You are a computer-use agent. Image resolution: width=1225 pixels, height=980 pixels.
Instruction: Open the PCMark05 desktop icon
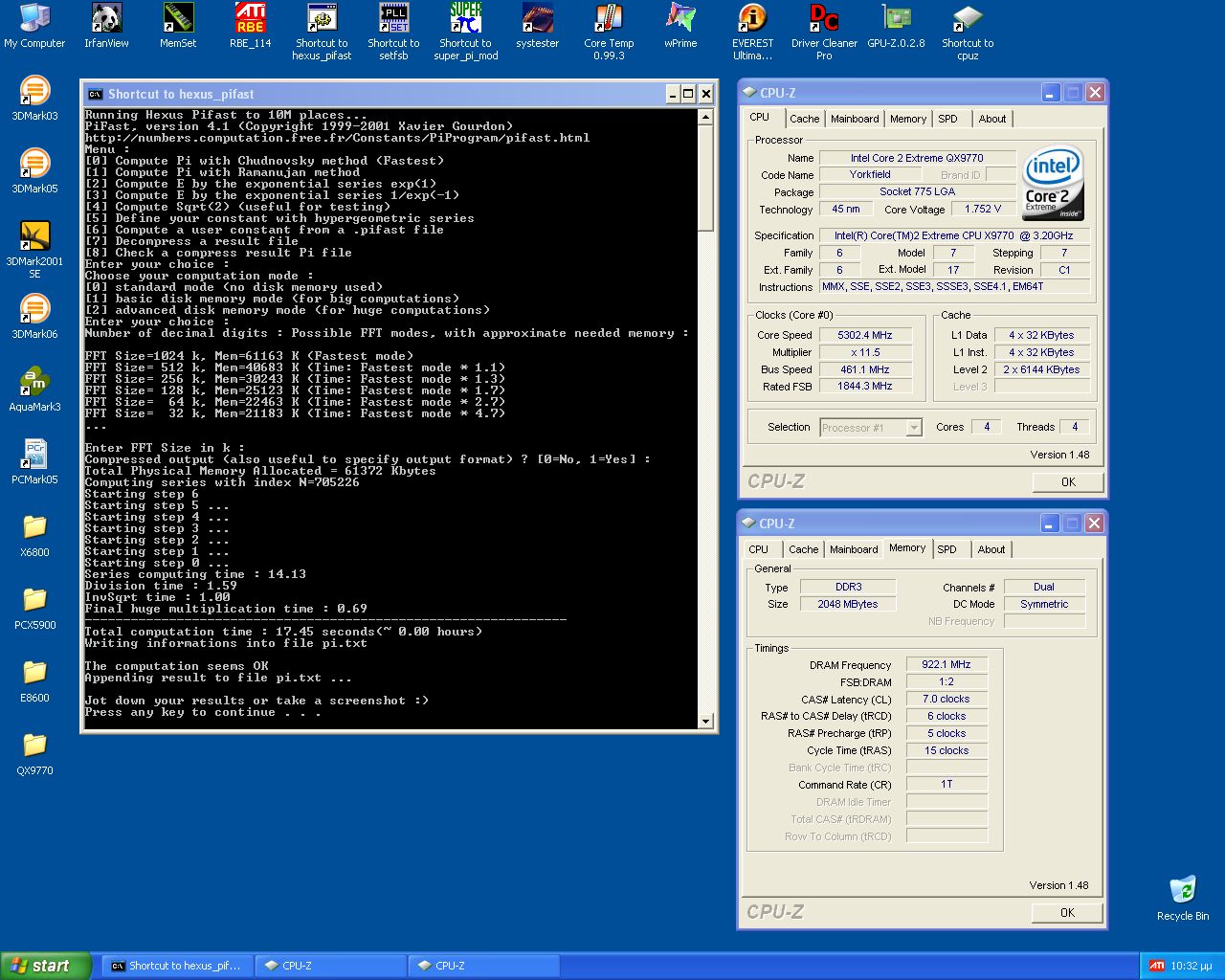click(x=34, y=462)
